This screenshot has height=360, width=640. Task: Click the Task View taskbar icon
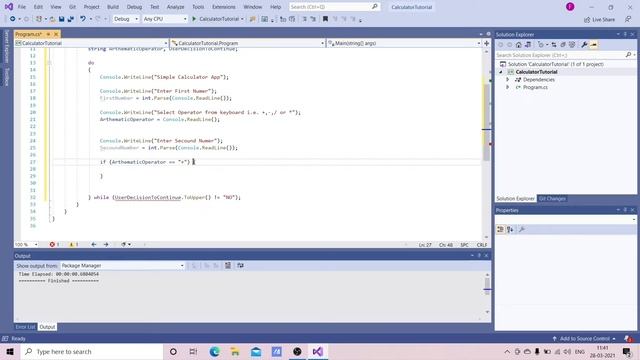[193, 351]
